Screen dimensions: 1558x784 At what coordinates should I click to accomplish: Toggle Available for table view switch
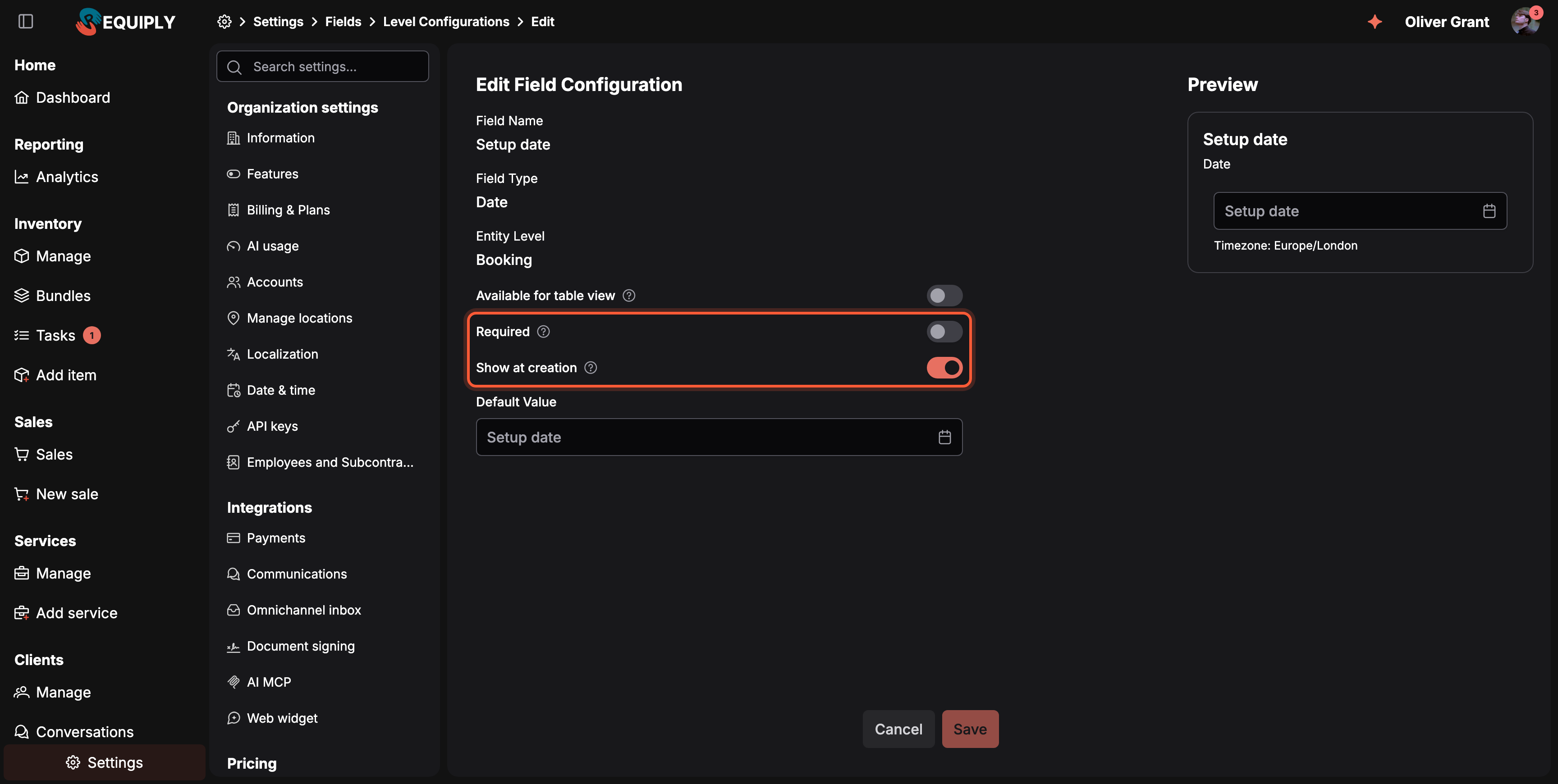click(x=944, y=296)
